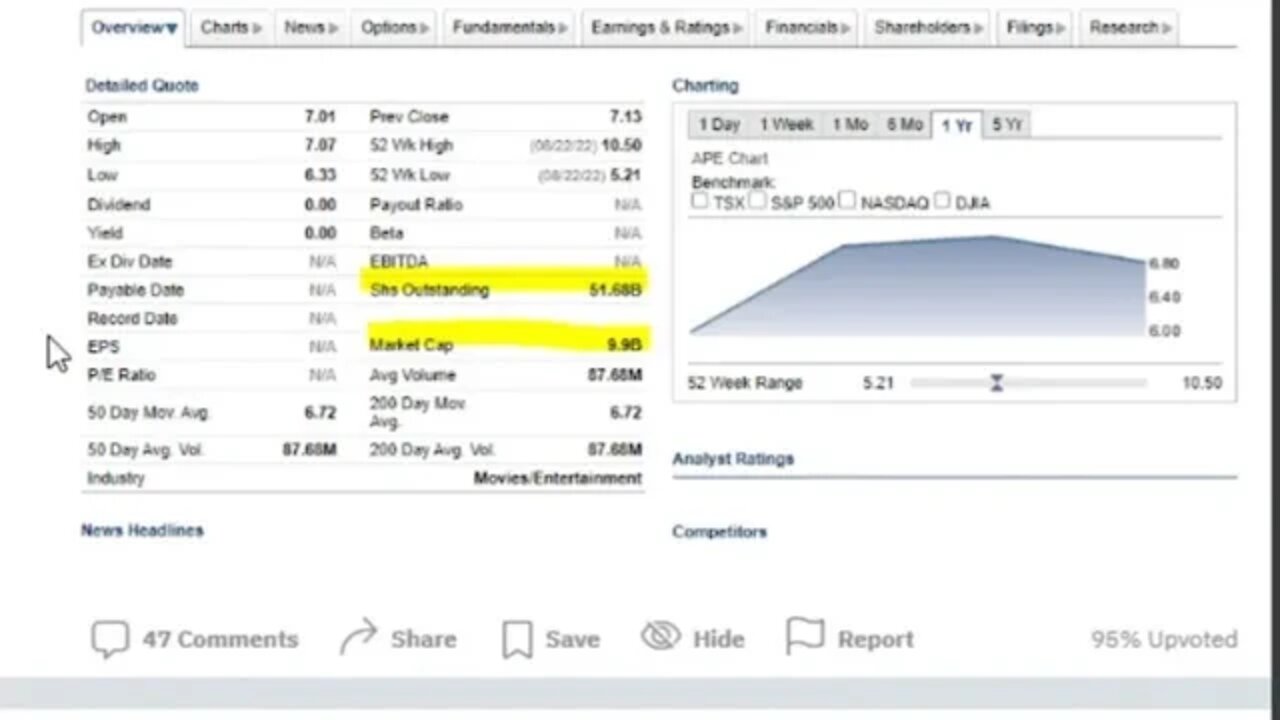Expand the Filings tab arrow
1280x720 pixels.
pyautogui.click(x=1060, y=28)
